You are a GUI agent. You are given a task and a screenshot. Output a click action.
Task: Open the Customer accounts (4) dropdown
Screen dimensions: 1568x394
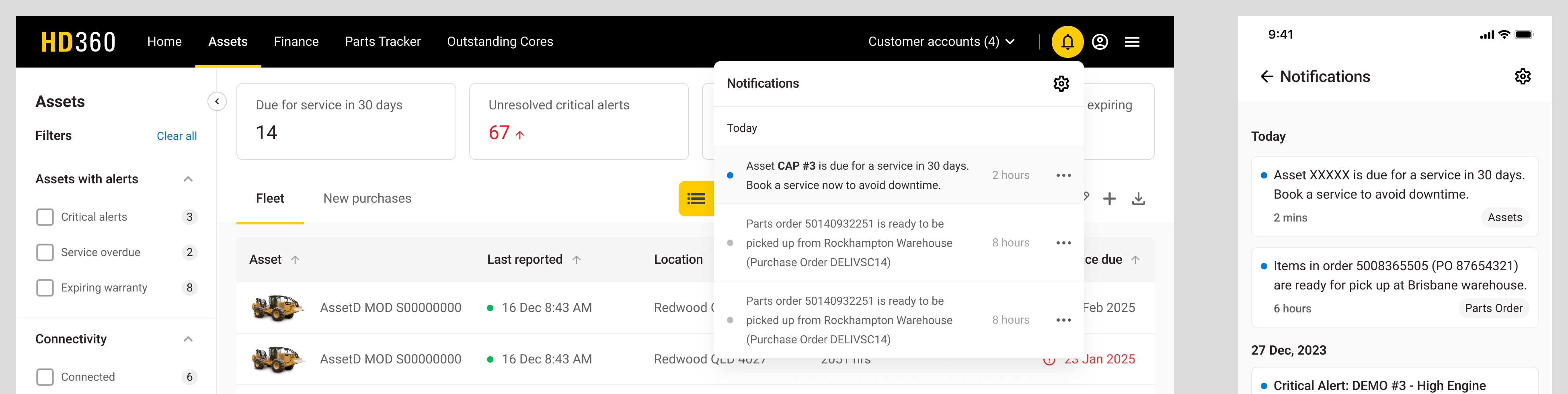pyautogui.click(x=941, y=42)
